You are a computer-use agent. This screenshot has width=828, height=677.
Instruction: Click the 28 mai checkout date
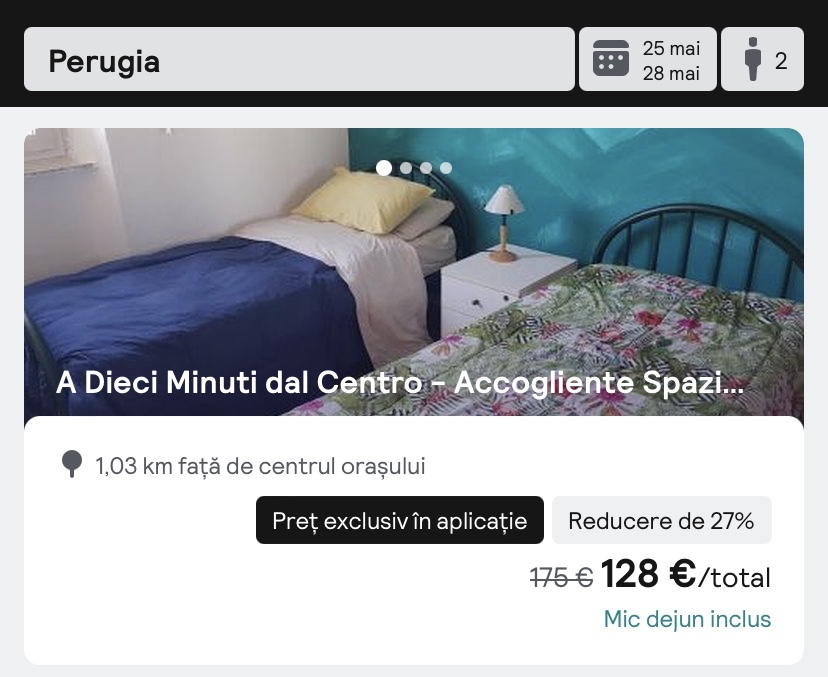tap(671, 73)
